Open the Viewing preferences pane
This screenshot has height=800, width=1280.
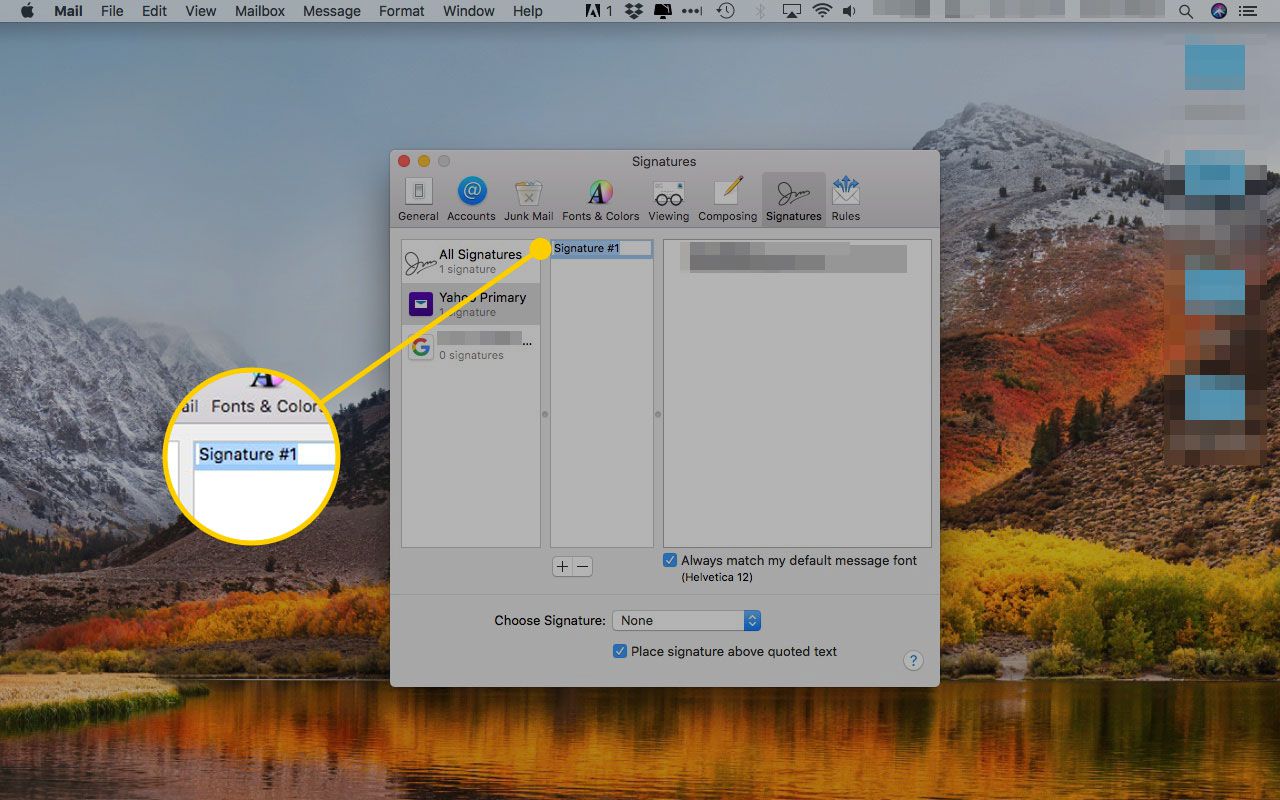[x=668, y=199]
